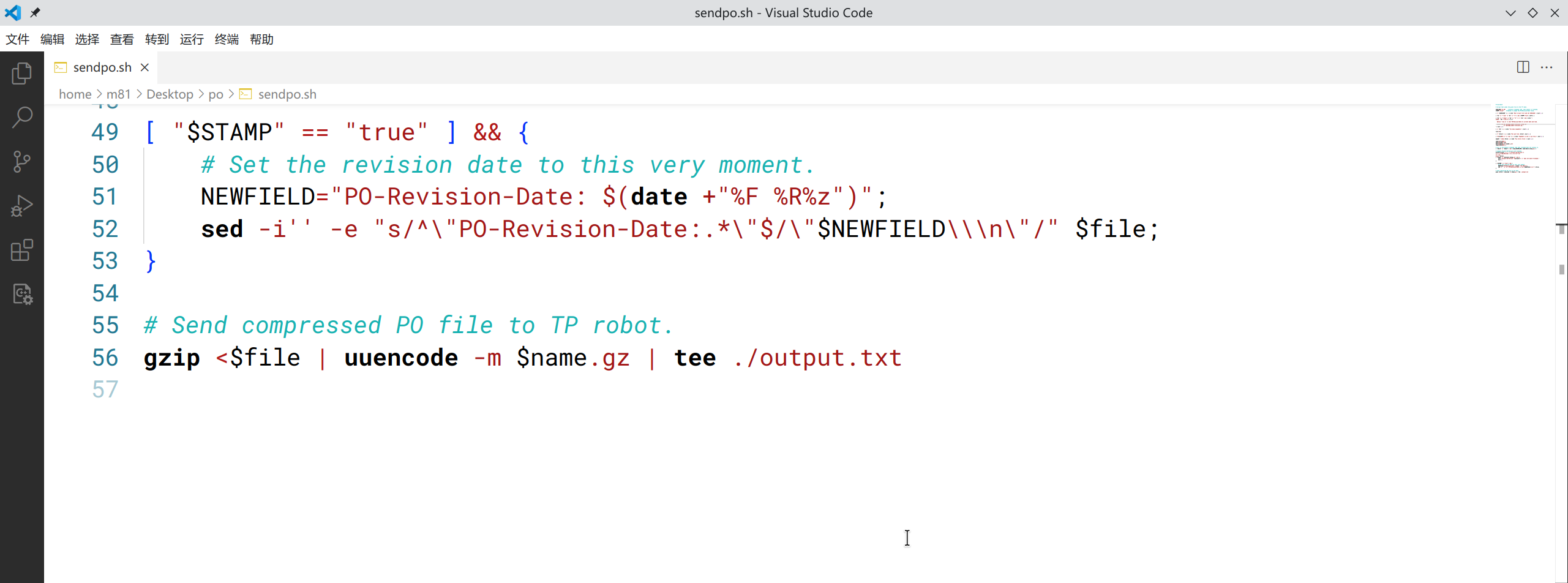Open the Extensions view
Image resolution: width=1568 pixels, height=583 pixels.
pos(22,250)
